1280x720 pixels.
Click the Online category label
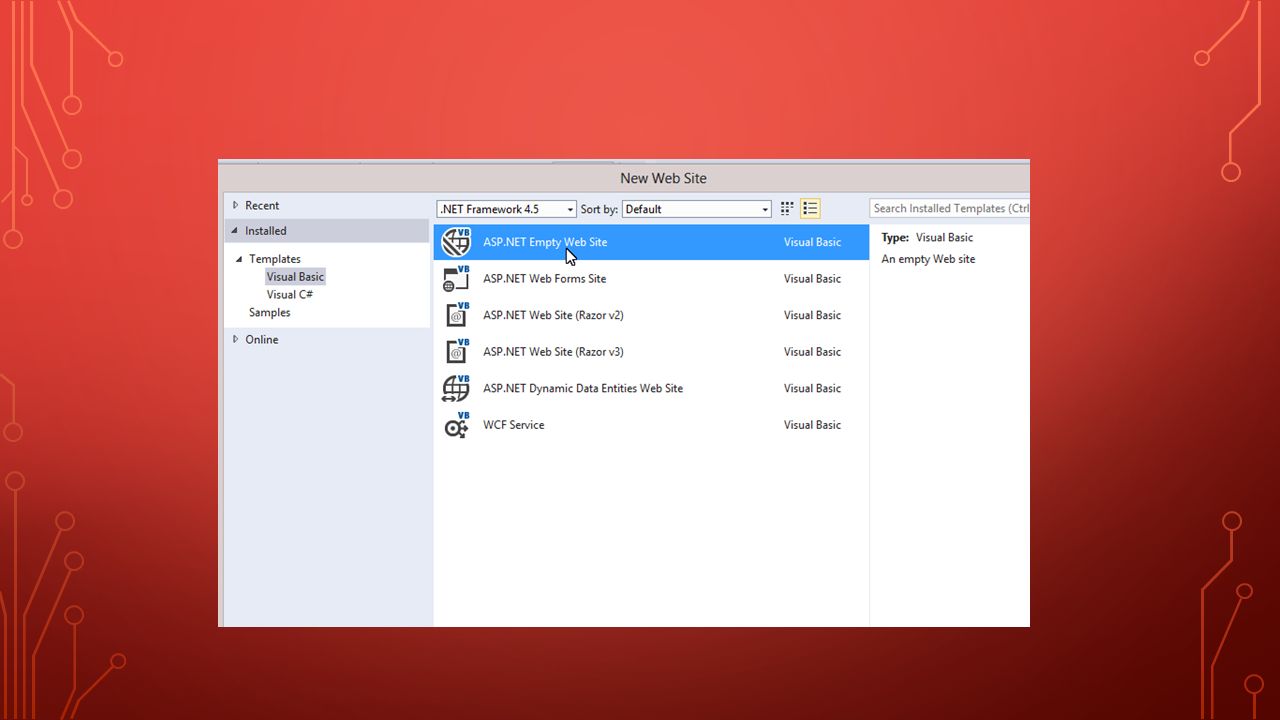tap(262, 340)
